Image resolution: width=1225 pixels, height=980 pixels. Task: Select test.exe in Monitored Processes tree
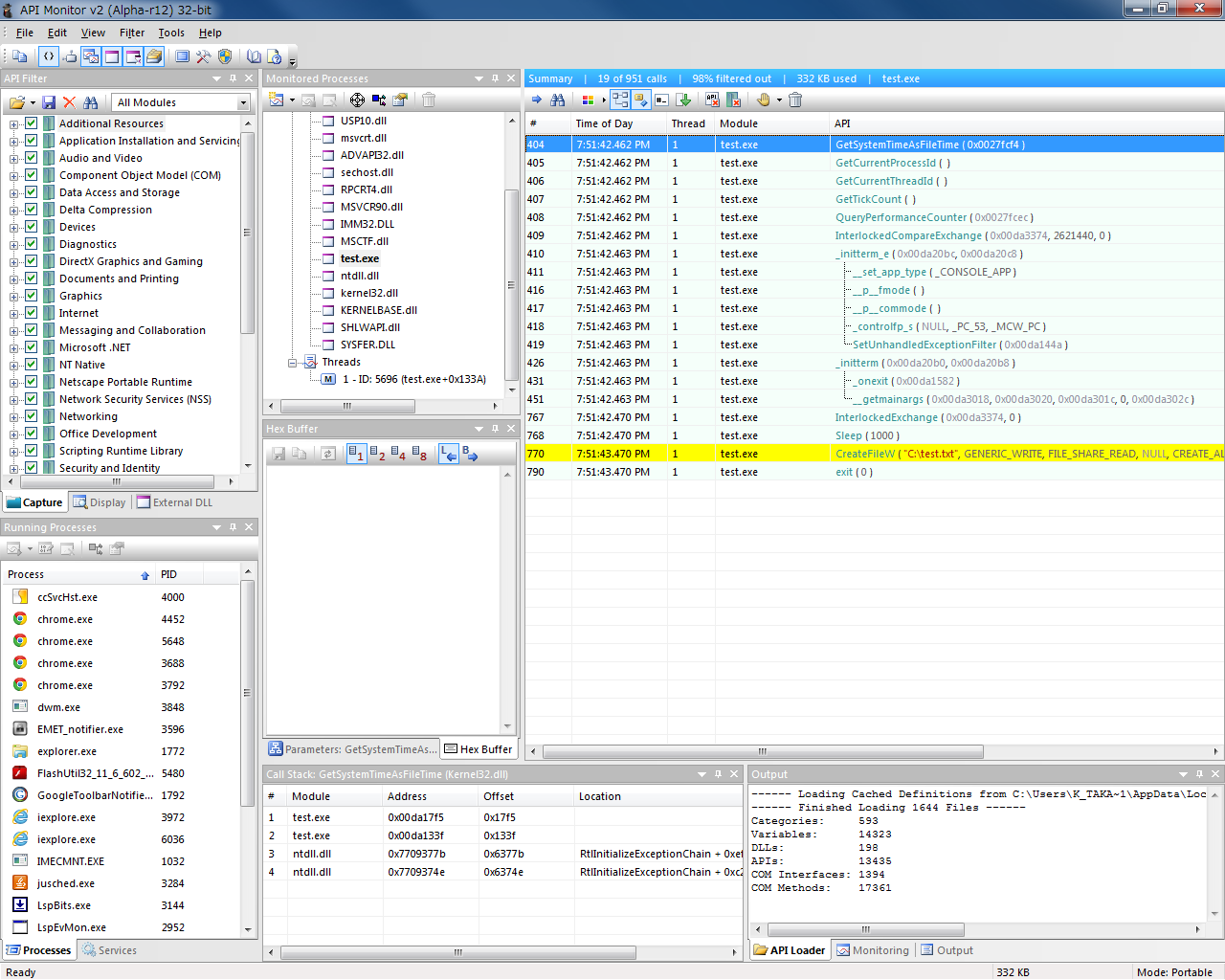click(360, 258)
